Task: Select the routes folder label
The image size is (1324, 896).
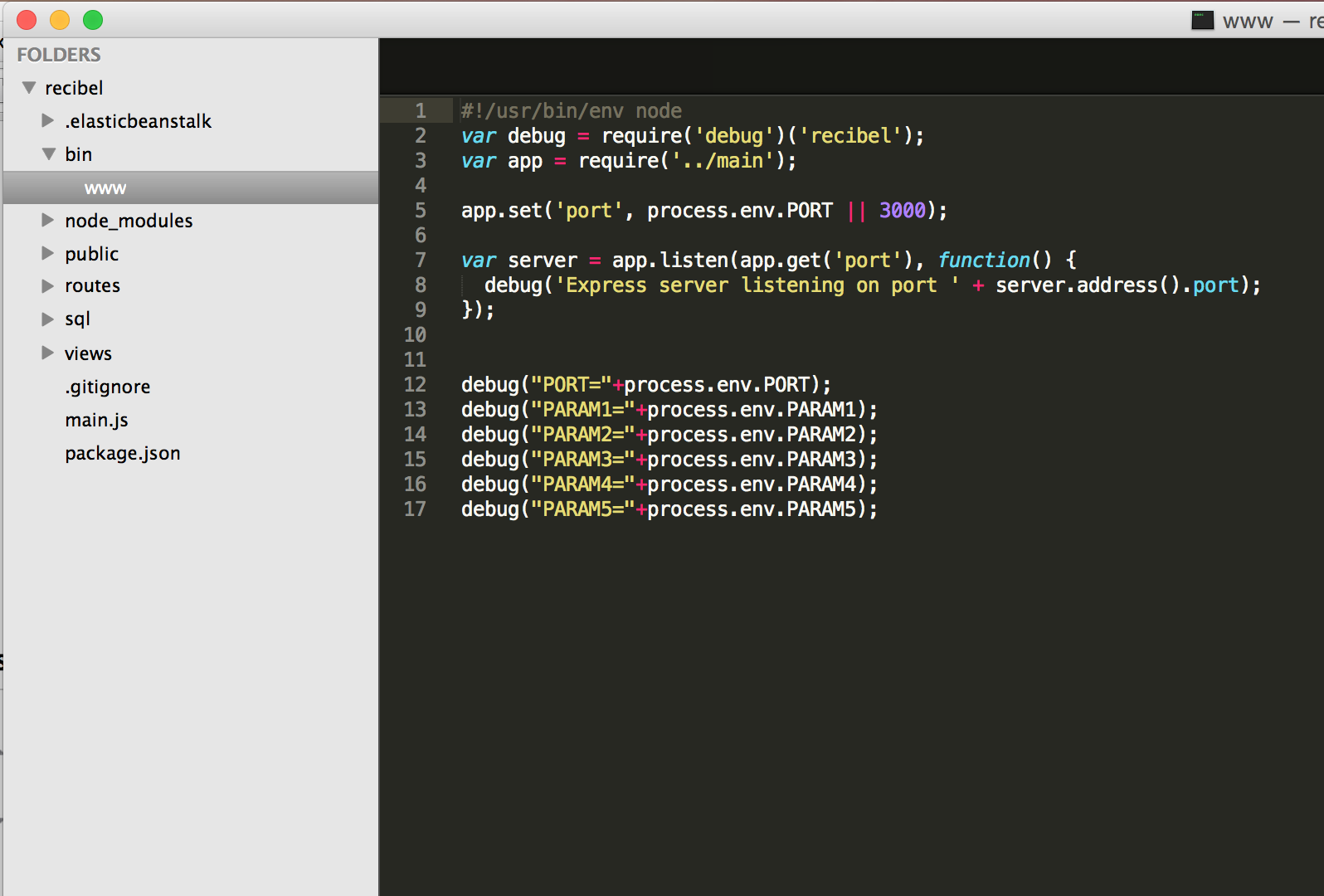Action: pos(92,285)
